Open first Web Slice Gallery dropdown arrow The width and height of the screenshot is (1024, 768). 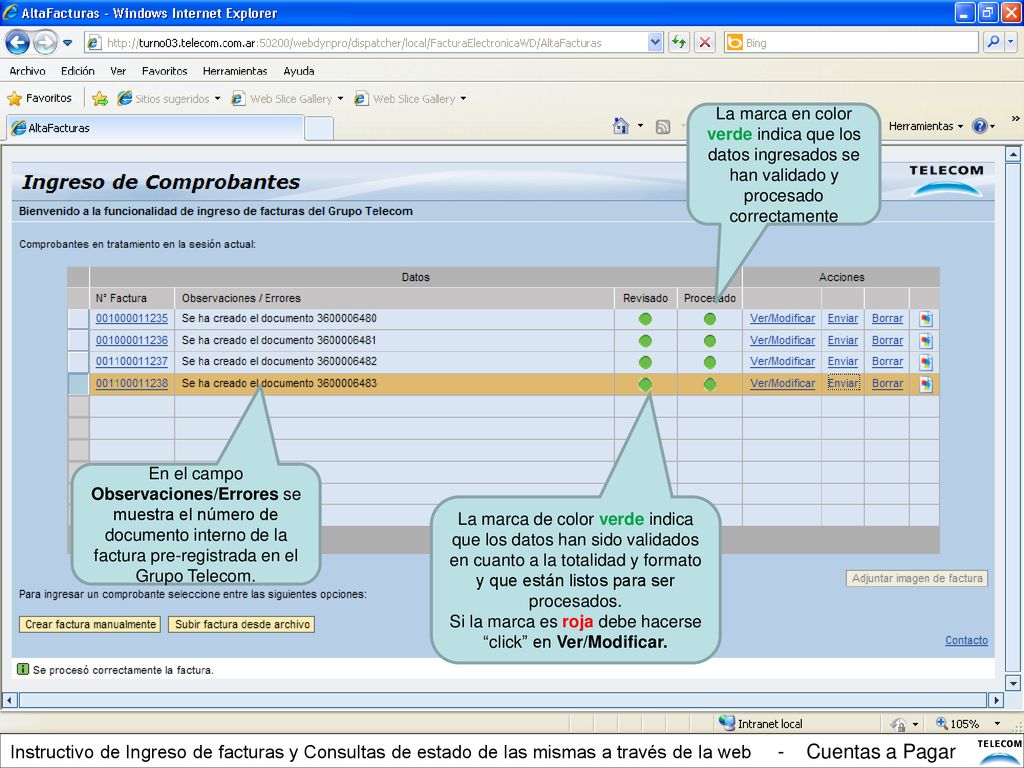click(340, 99)
